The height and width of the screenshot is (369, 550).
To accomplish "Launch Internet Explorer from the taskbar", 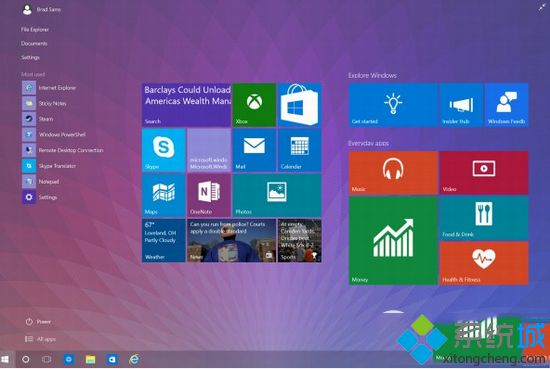I will tap(134, 359).
